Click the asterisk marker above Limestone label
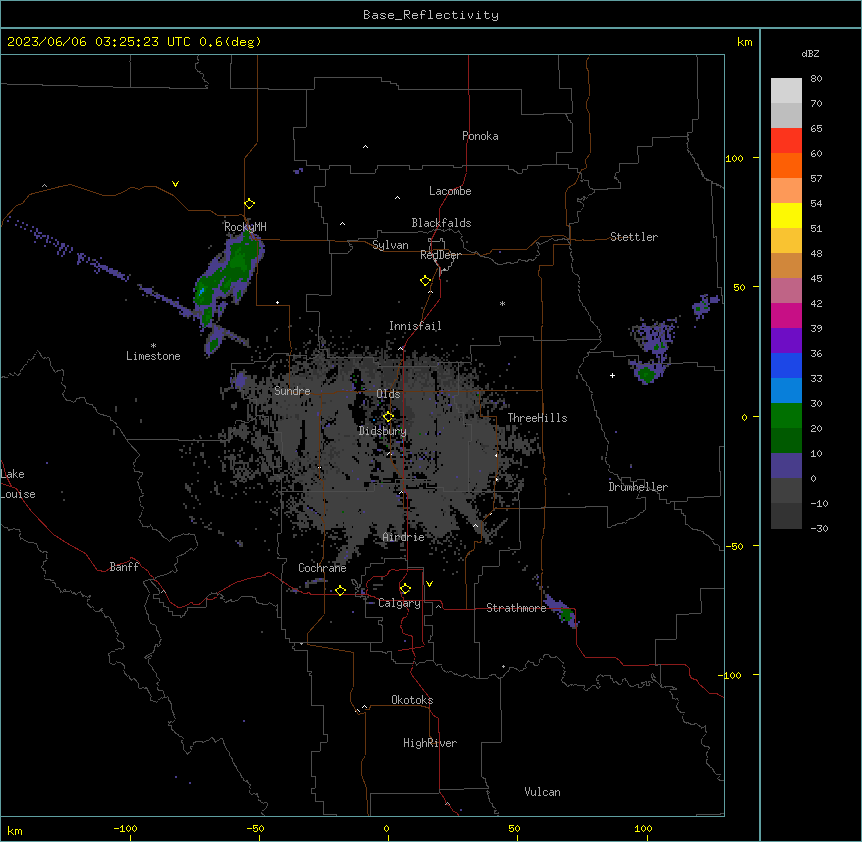Image resolution: width=862 pixels, height=842 pixels. pos(153,346)
